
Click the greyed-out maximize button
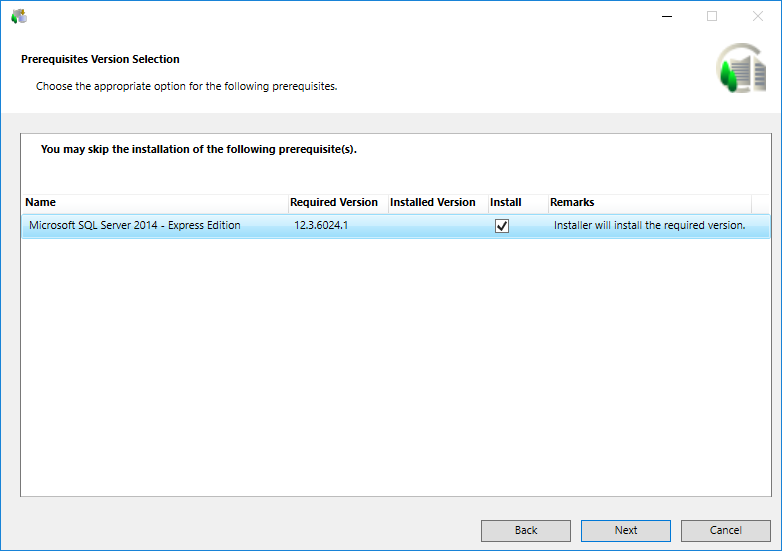pos(712,16)
